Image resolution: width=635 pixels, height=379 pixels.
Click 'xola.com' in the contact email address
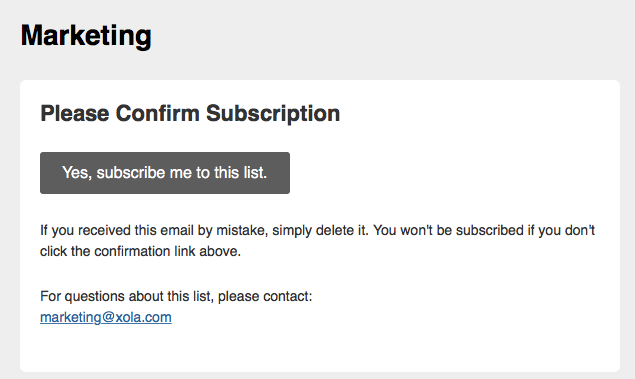point(143,317)
